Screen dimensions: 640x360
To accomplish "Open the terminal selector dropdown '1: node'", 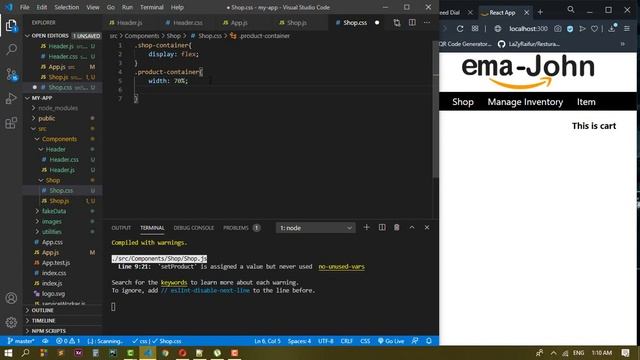I will [x=316, y=228].
